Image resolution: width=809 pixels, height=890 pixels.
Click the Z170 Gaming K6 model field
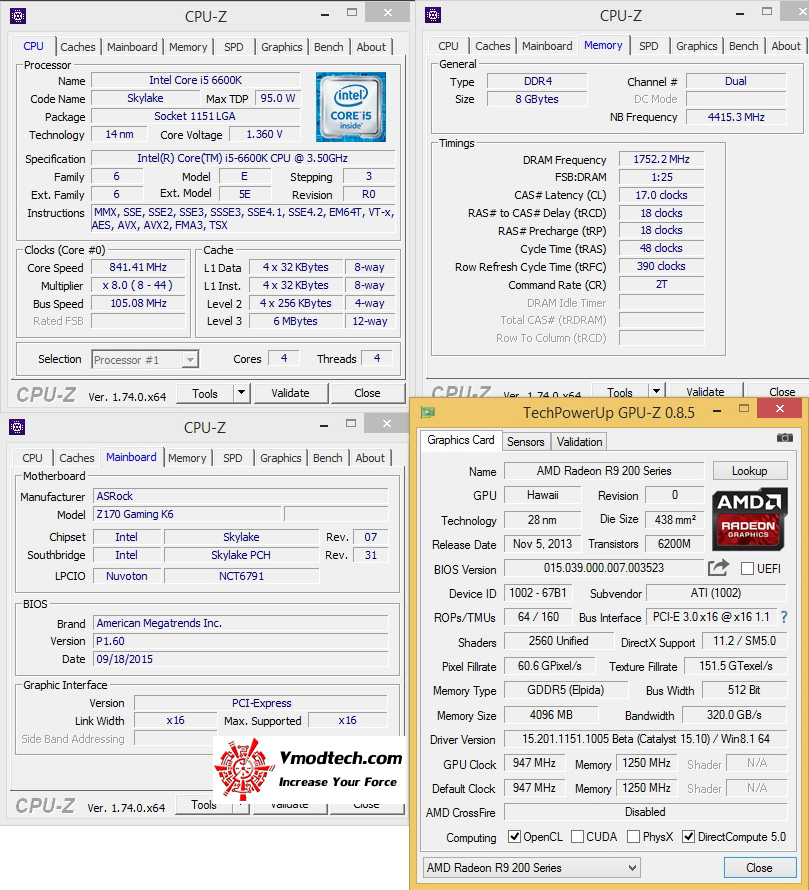click(x=187, y=514)
